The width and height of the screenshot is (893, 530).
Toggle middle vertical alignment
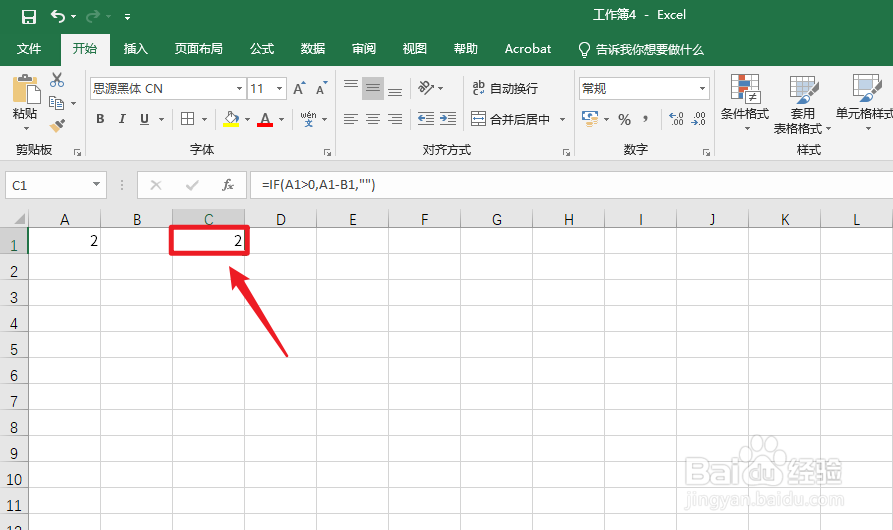coord(373,88)
